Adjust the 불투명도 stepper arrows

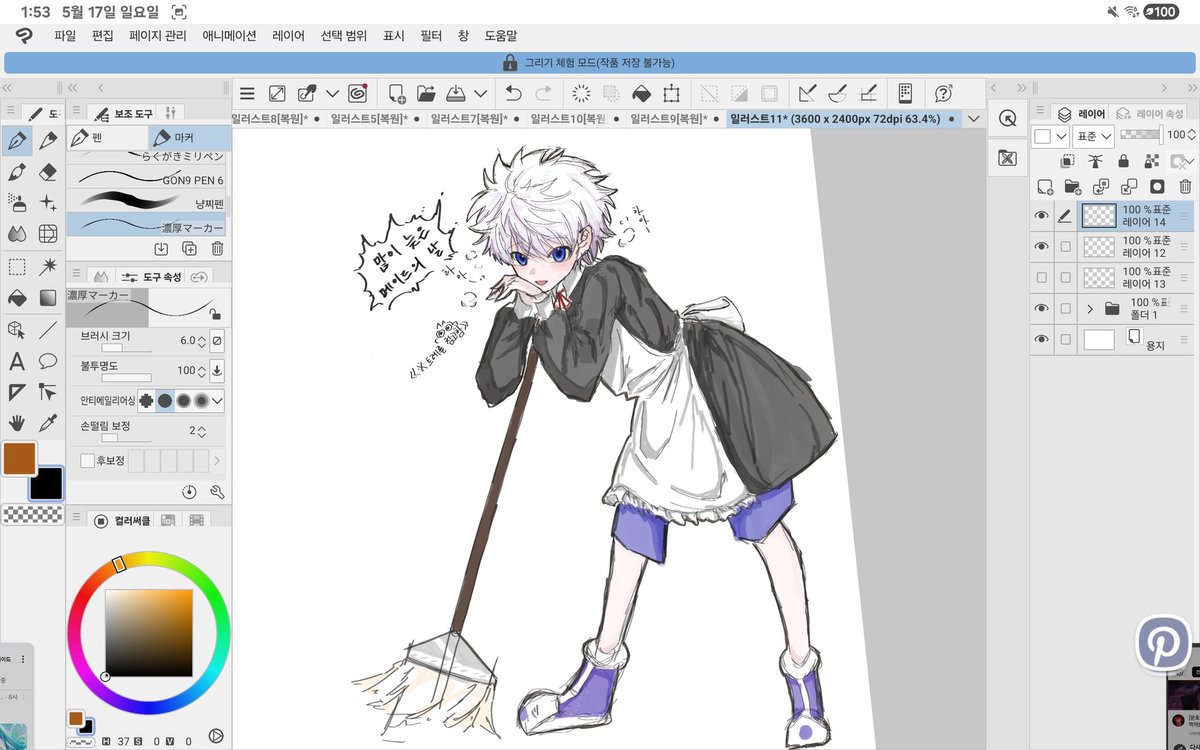[202, 371]
